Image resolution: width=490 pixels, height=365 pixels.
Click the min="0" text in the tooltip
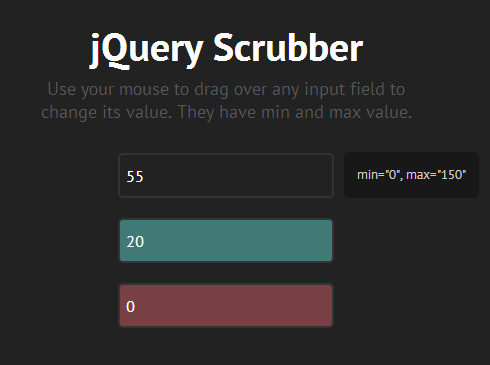(x=380, y=175)
